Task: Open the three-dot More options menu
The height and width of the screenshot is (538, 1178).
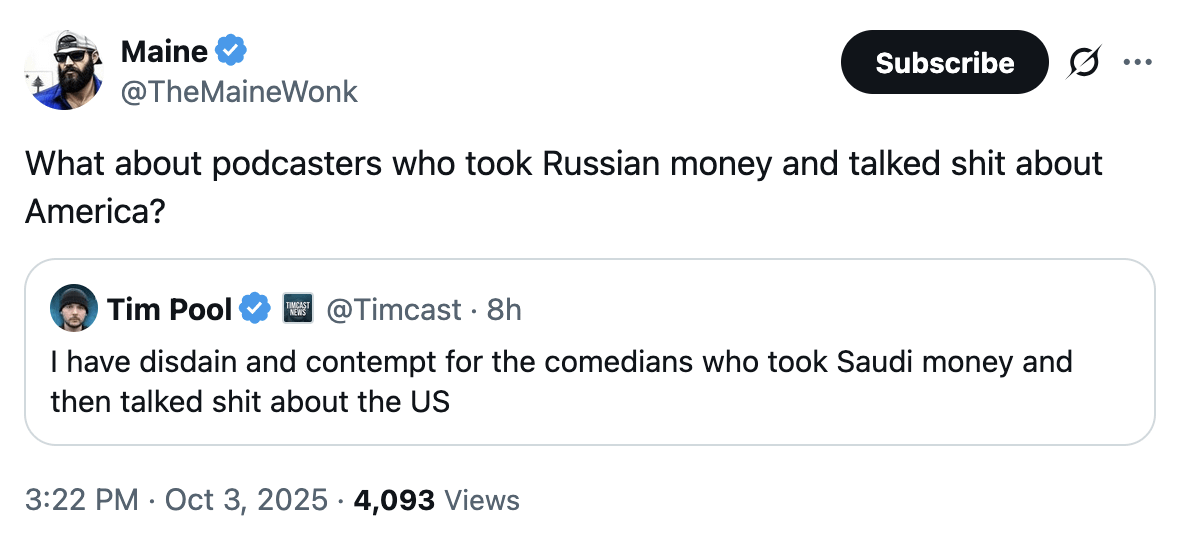Action: pyautogui.click(x=1137, y=63)
